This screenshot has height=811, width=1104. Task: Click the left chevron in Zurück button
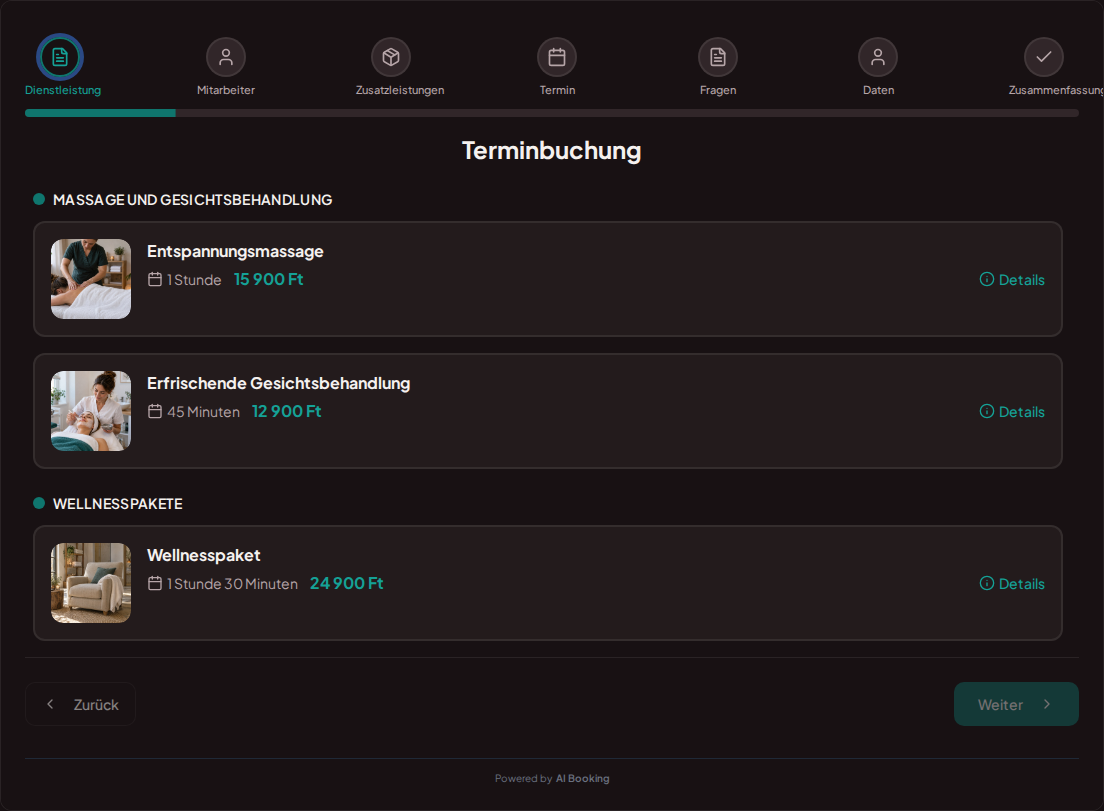pos(50,704)
